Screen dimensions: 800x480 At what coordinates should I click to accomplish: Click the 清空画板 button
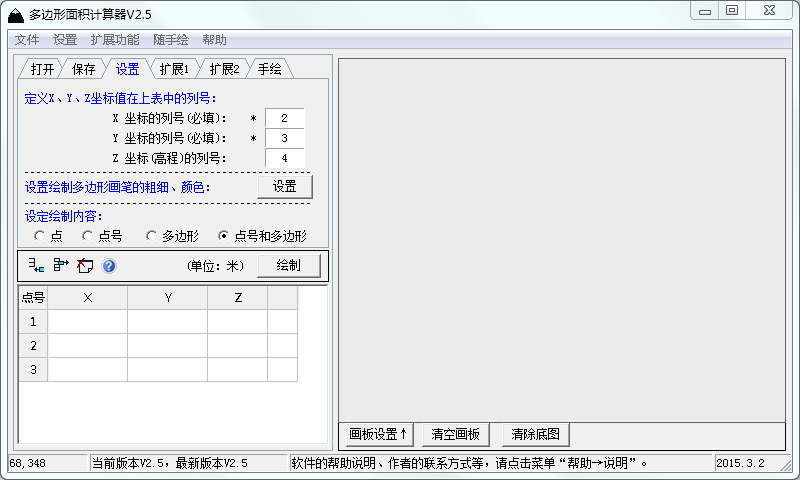pyautogui.click(x=455, y=435)
